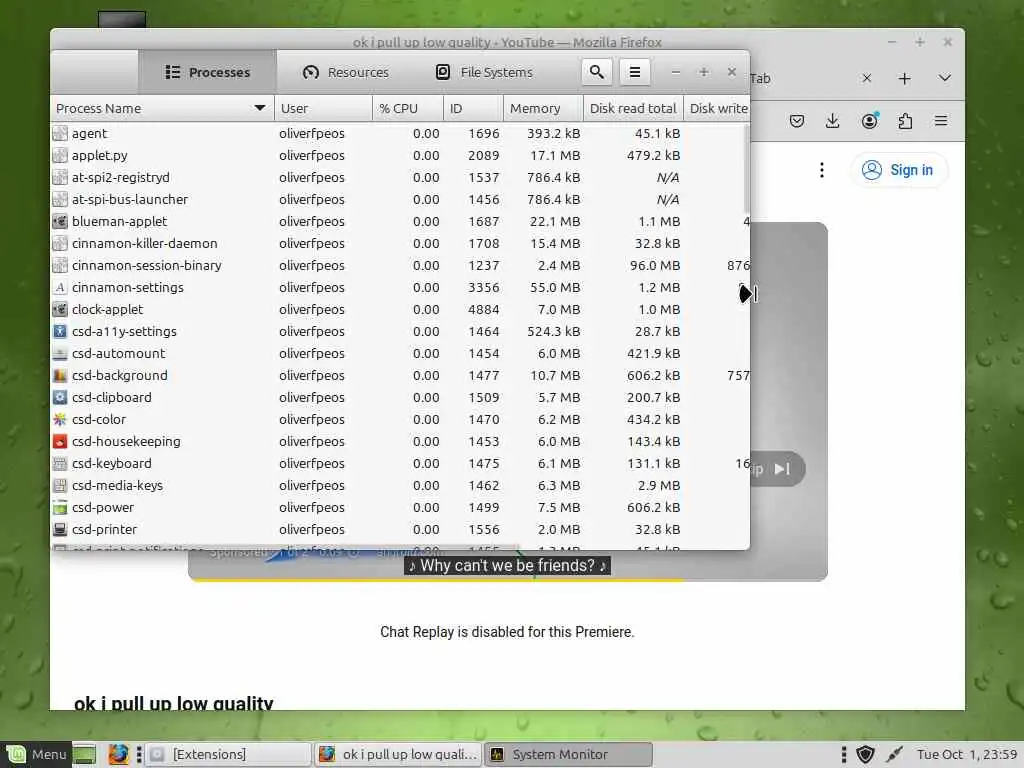Click the csd-a11y-settings accessibility icon
This screenshot has width=1024, height=768.
click(60, 331)
